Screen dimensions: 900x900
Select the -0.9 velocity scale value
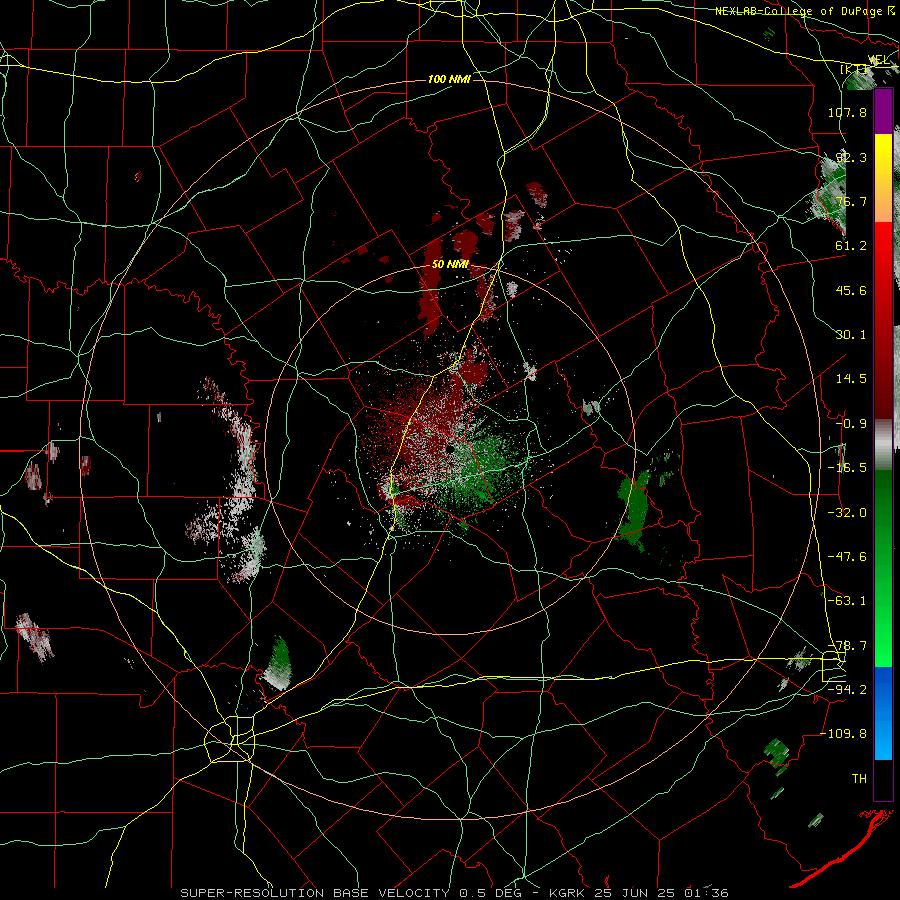pyautogui.click(x=851, y=424)
